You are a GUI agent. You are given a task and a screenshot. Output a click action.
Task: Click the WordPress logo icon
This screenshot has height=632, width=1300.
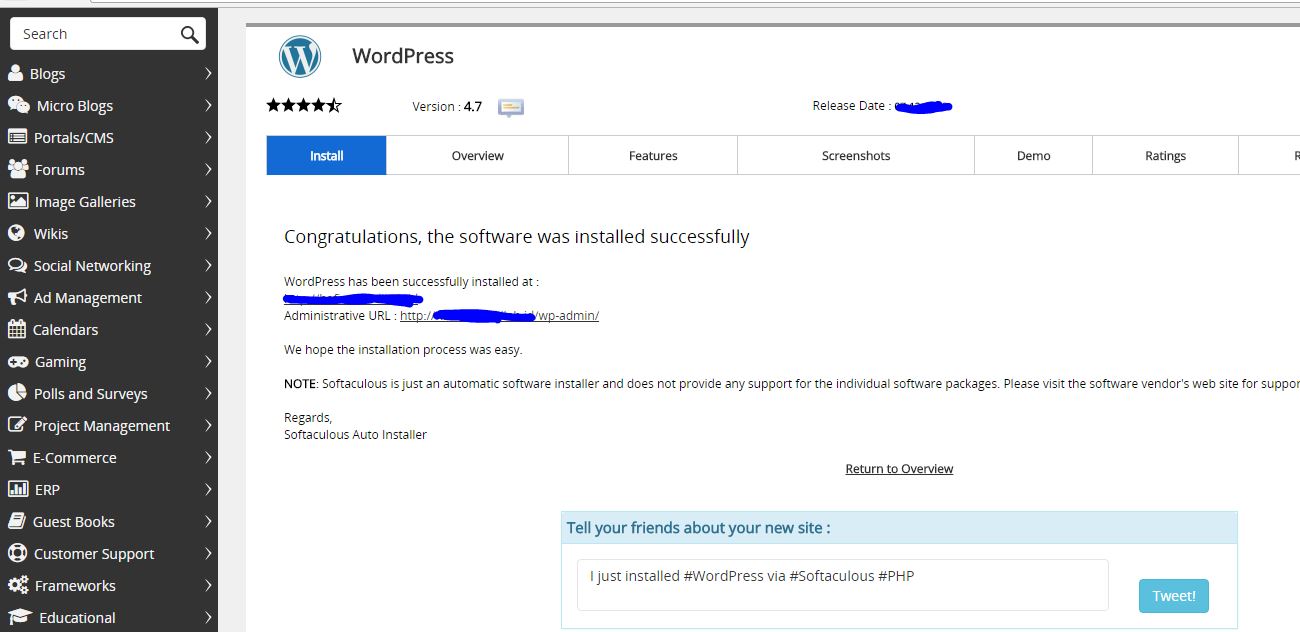[x=300, y=57]
